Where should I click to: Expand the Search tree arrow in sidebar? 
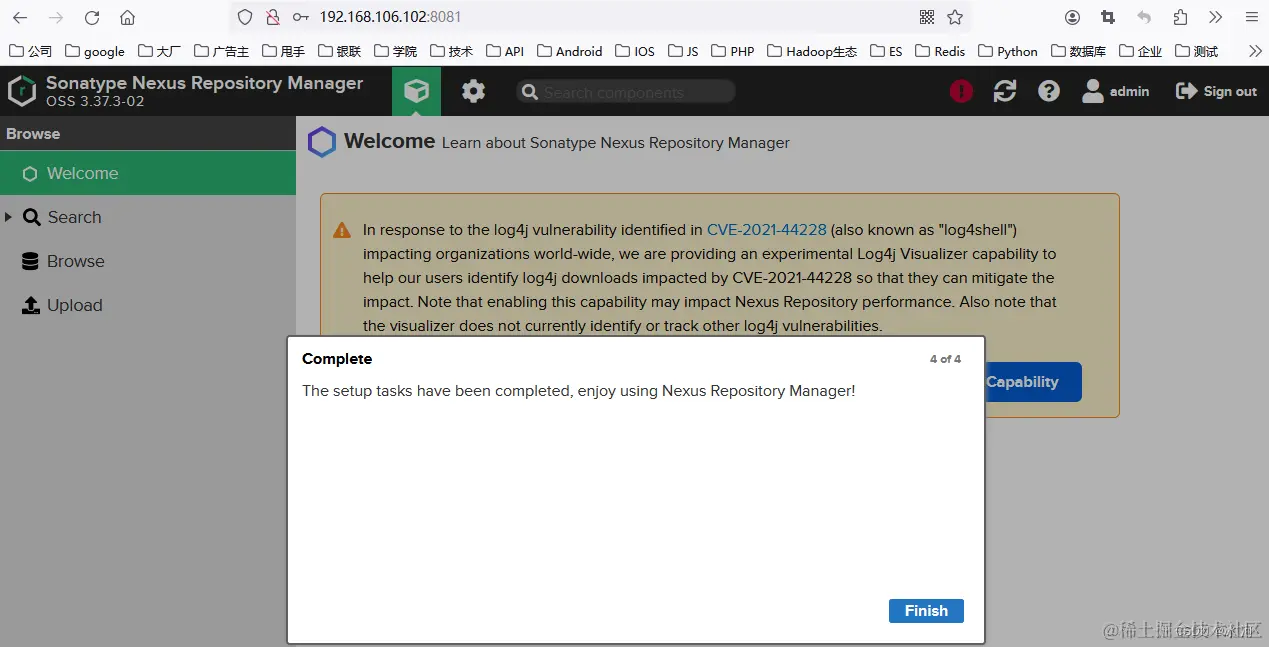[x=9, y=217]
